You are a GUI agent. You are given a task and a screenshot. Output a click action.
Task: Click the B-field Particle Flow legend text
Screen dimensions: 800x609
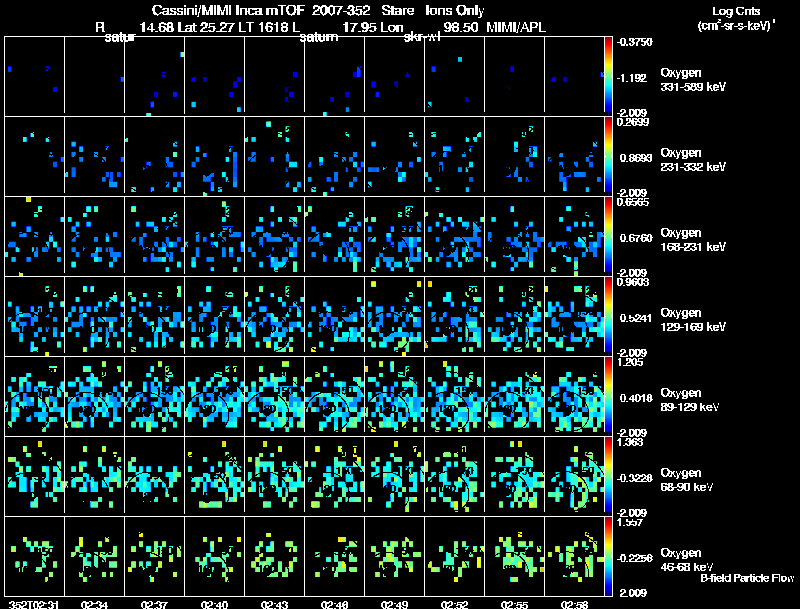pos(746,578)
